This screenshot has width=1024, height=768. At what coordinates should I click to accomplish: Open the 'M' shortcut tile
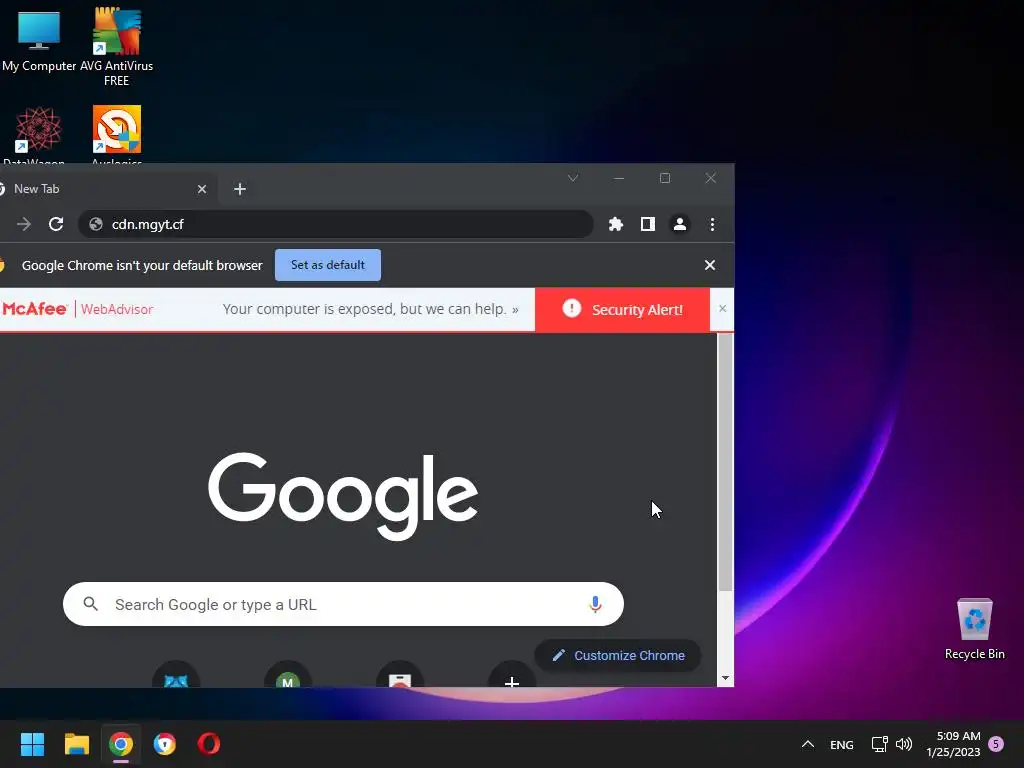(x=288, y=677)
